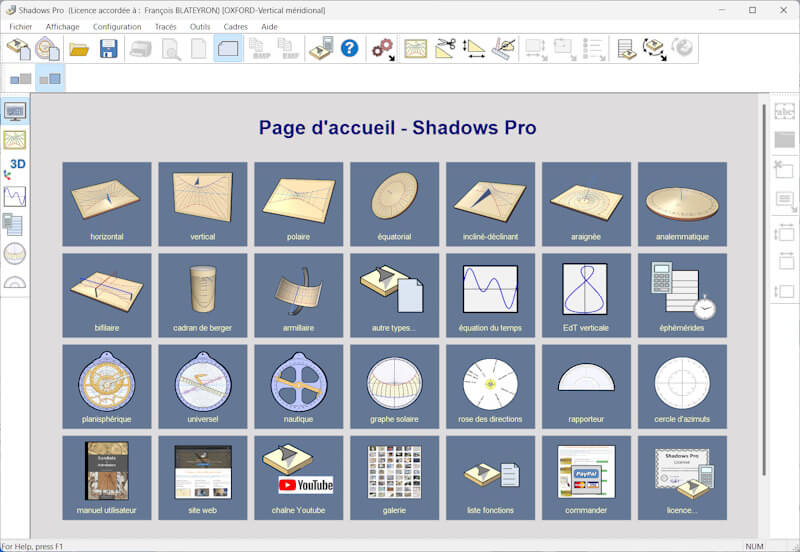The height and width of the screenshot is (552, 800).
Task: Click the triangle dimensions arrows icon
Action: pyautogui.click(x=474, y=49)
